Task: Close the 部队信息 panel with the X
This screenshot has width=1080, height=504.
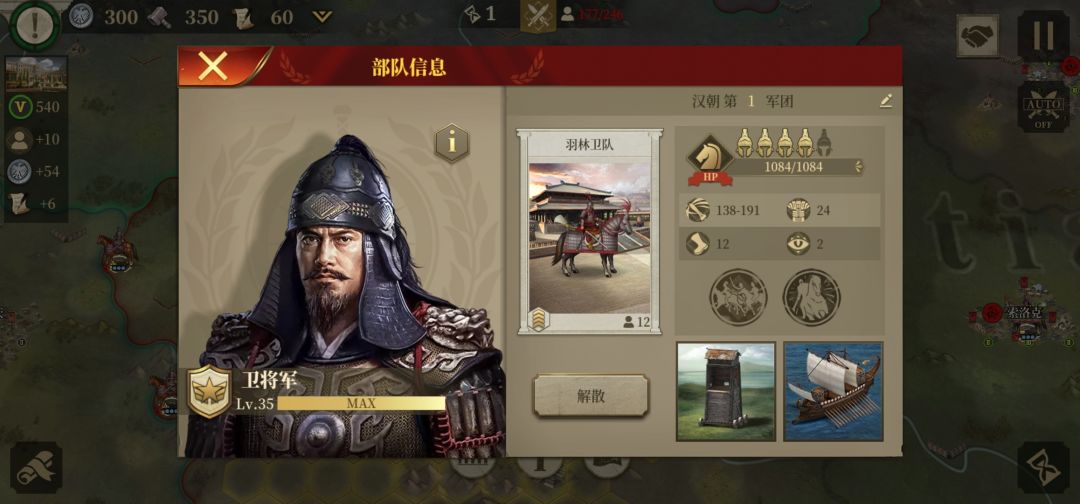Action: (213, 66)
